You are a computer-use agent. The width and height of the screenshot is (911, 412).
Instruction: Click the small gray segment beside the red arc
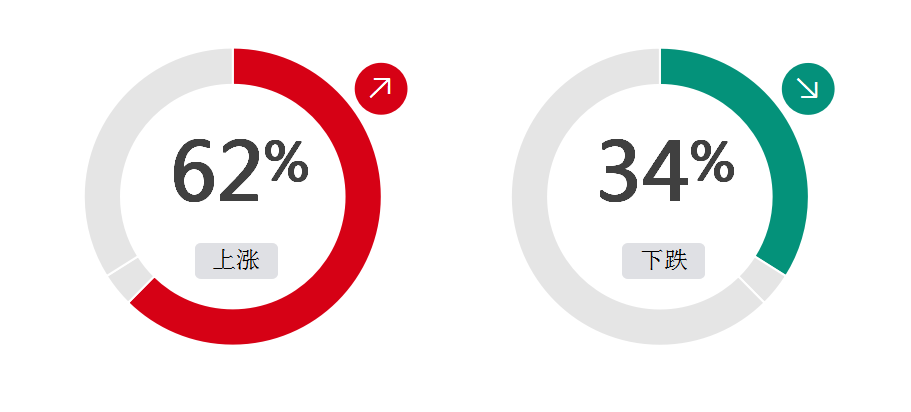131,279
